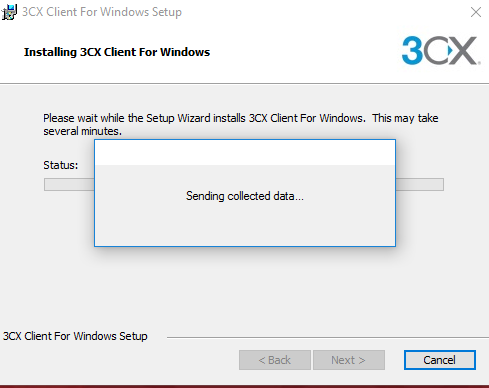Cancel the 3CX Client installation
The width and height of the screenshot is (489, 388).
440,360
